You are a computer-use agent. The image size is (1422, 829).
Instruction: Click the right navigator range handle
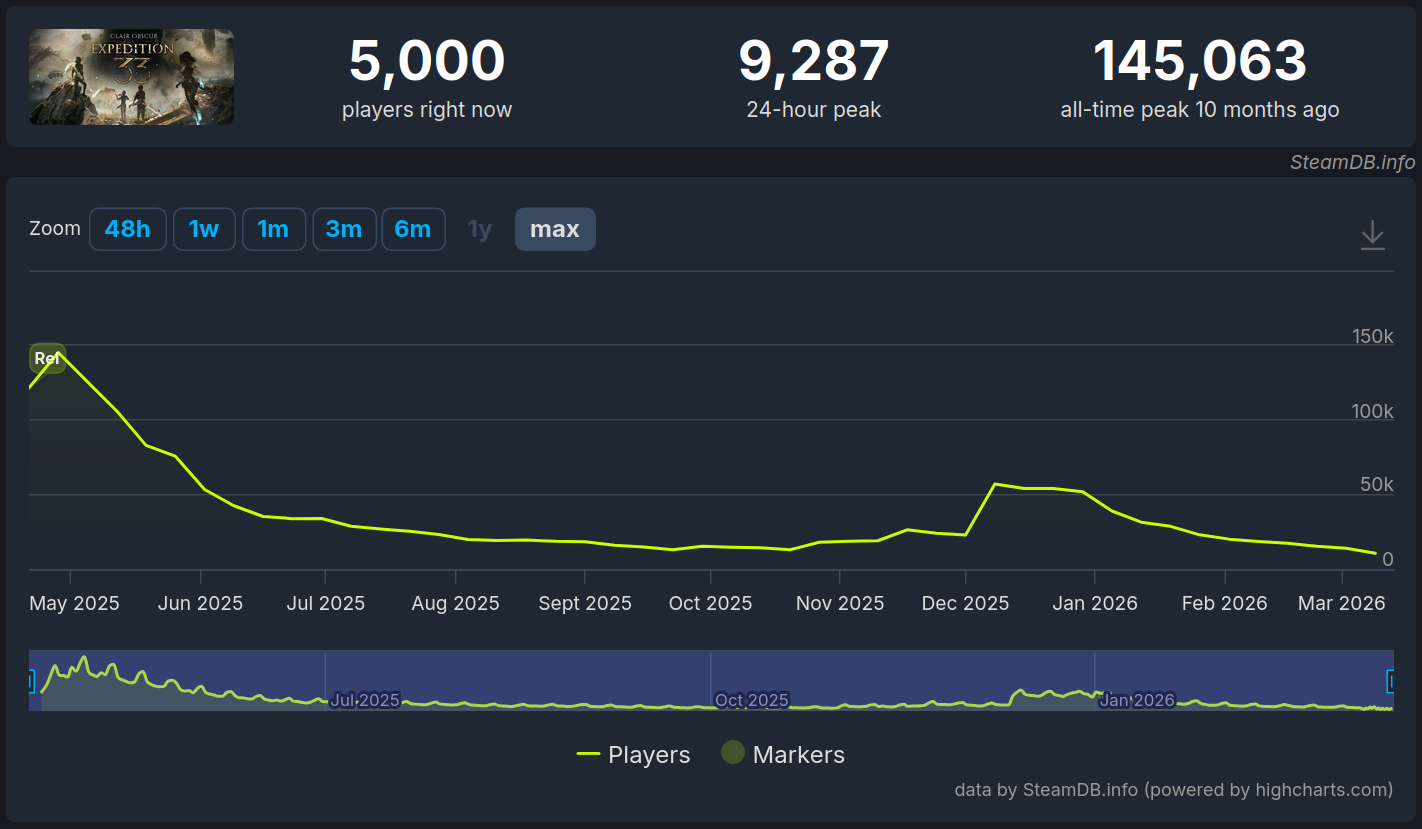(1390, 681)
